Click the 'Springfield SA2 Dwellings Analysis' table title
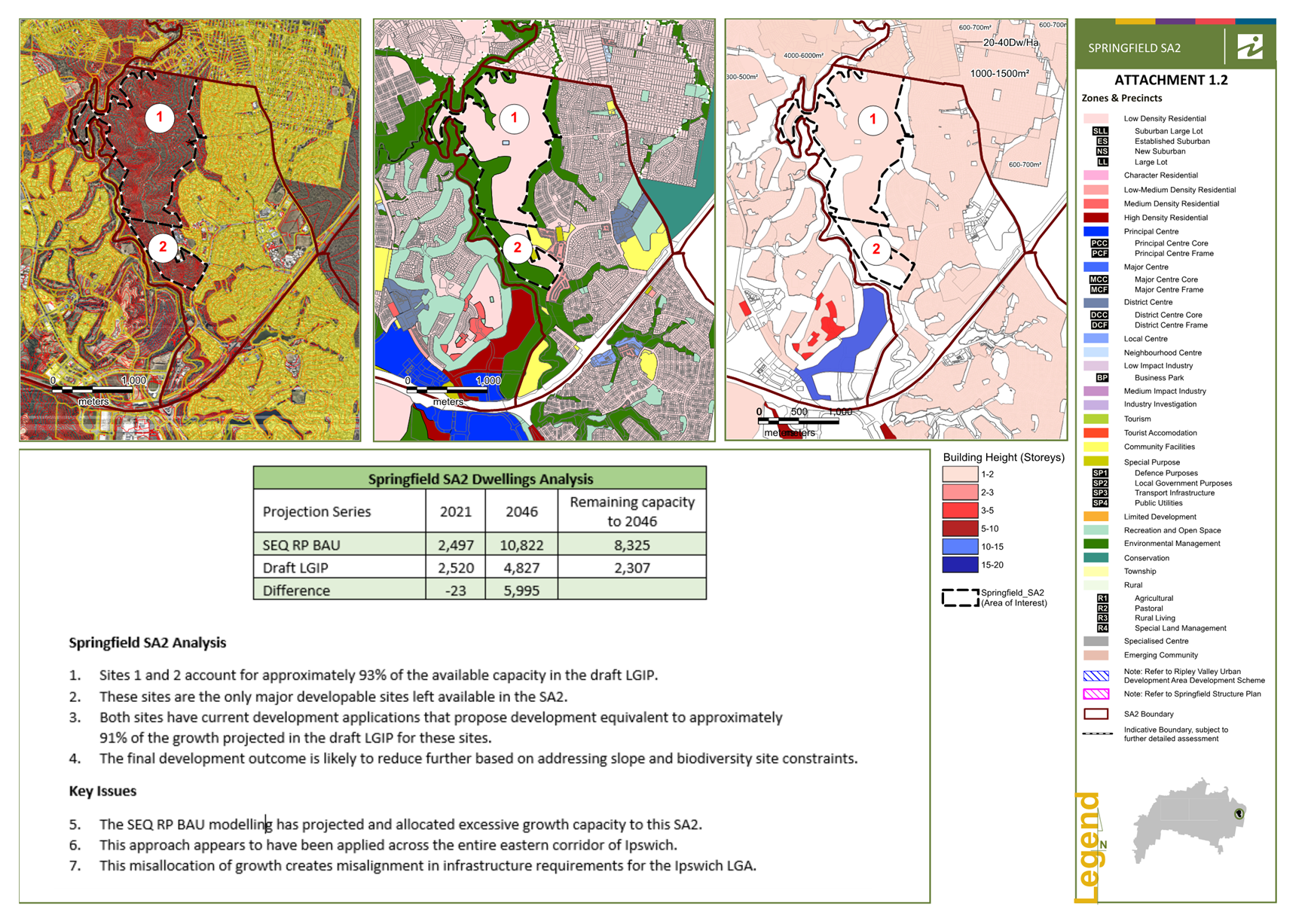The image size is (1308, 924). pyautogui.click(x=480, y=479)
